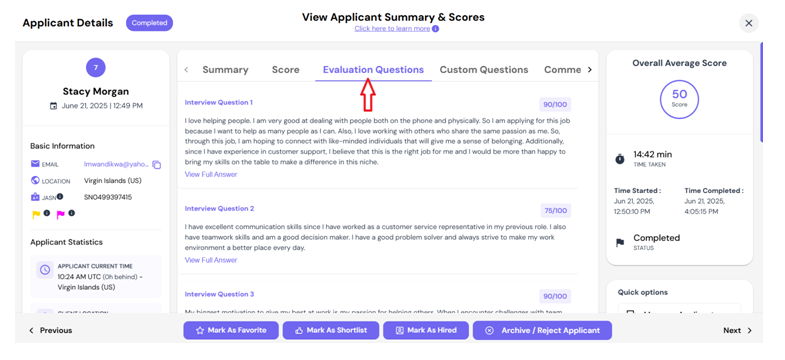Open the Custom Questions tab

tap(484, 70)
